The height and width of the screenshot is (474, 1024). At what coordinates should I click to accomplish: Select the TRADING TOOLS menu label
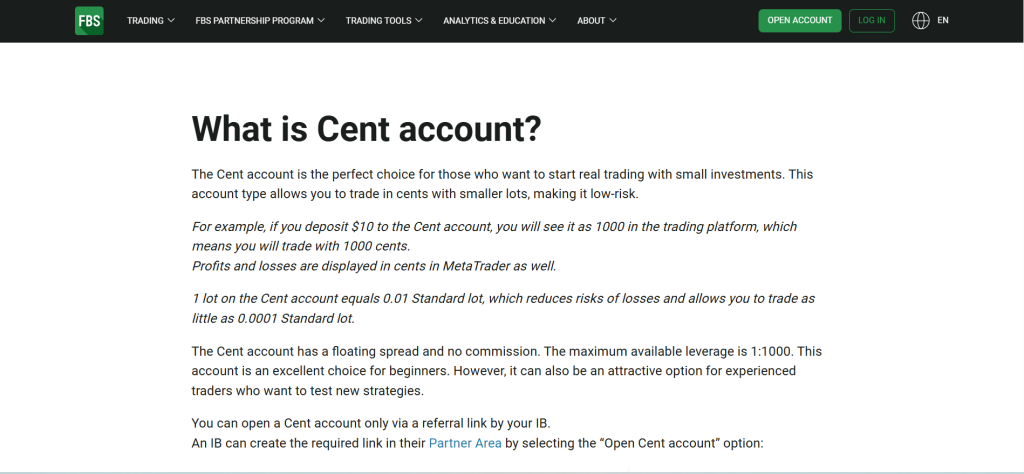pos(377,20)
